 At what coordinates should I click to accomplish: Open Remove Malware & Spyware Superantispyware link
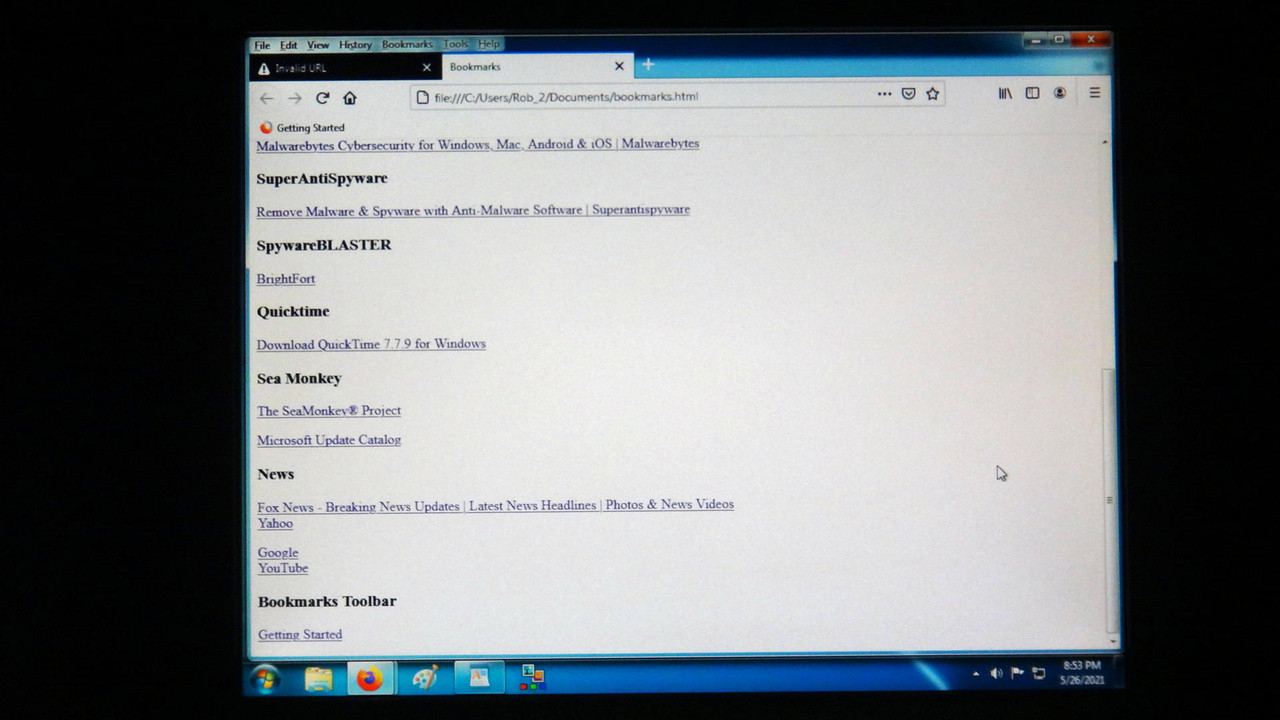click(x=473, y=210)
